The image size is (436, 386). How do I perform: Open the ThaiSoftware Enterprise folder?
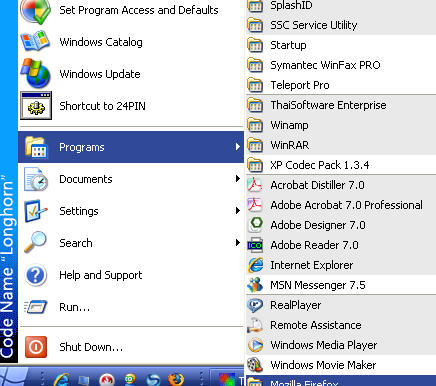tap(341, 105)
